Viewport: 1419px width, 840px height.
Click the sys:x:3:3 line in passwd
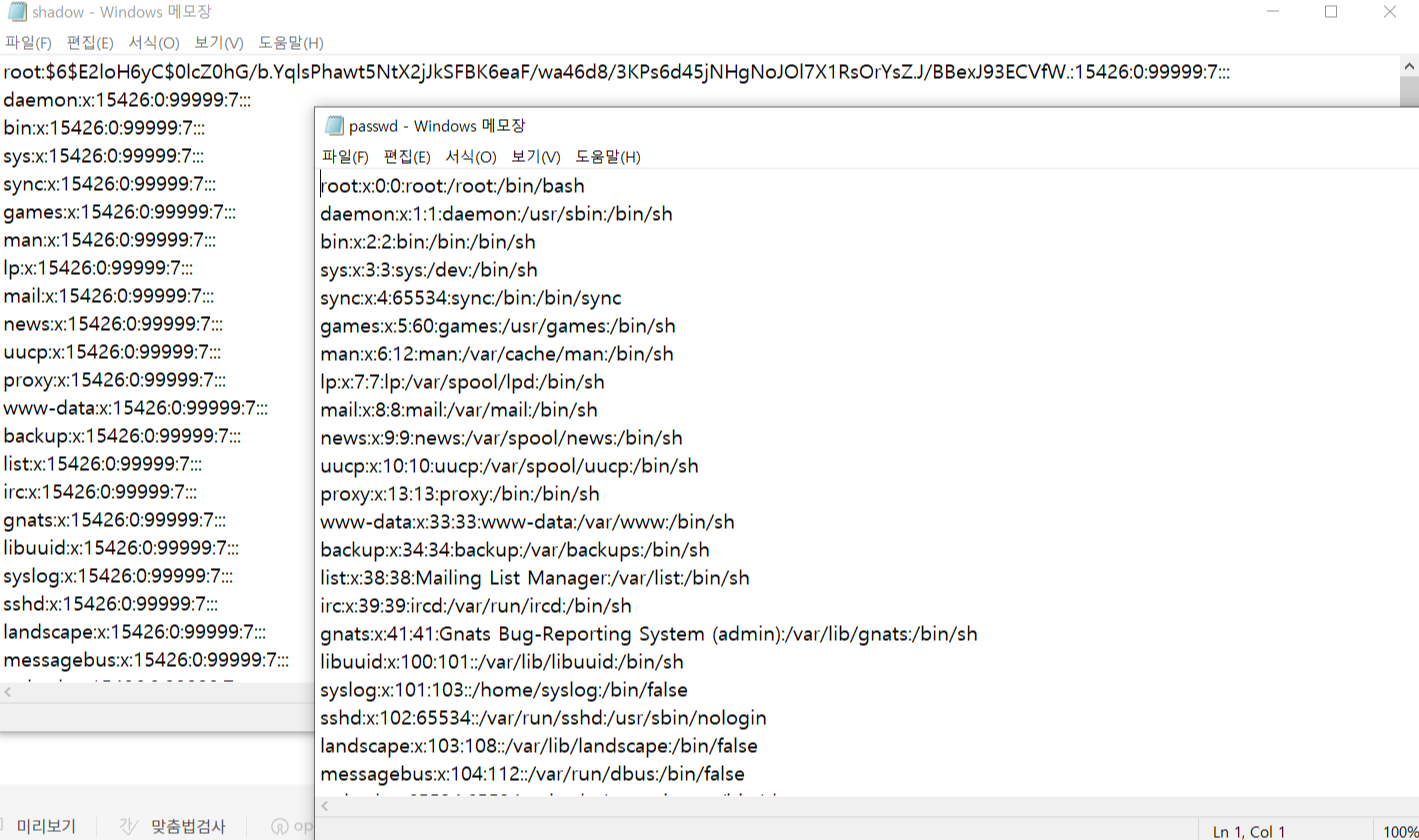pos(429,270)
